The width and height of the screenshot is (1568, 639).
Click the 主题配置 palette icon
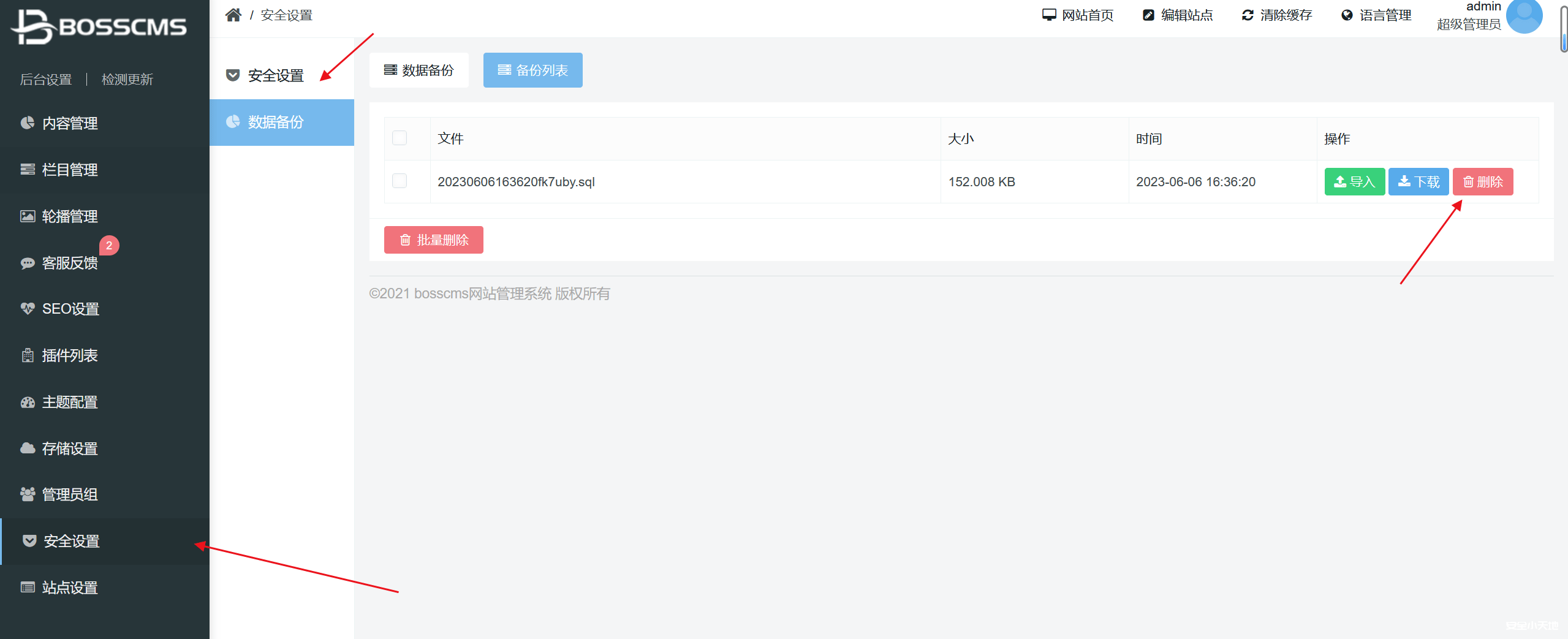pyautogui.click(x=28, y=402)
